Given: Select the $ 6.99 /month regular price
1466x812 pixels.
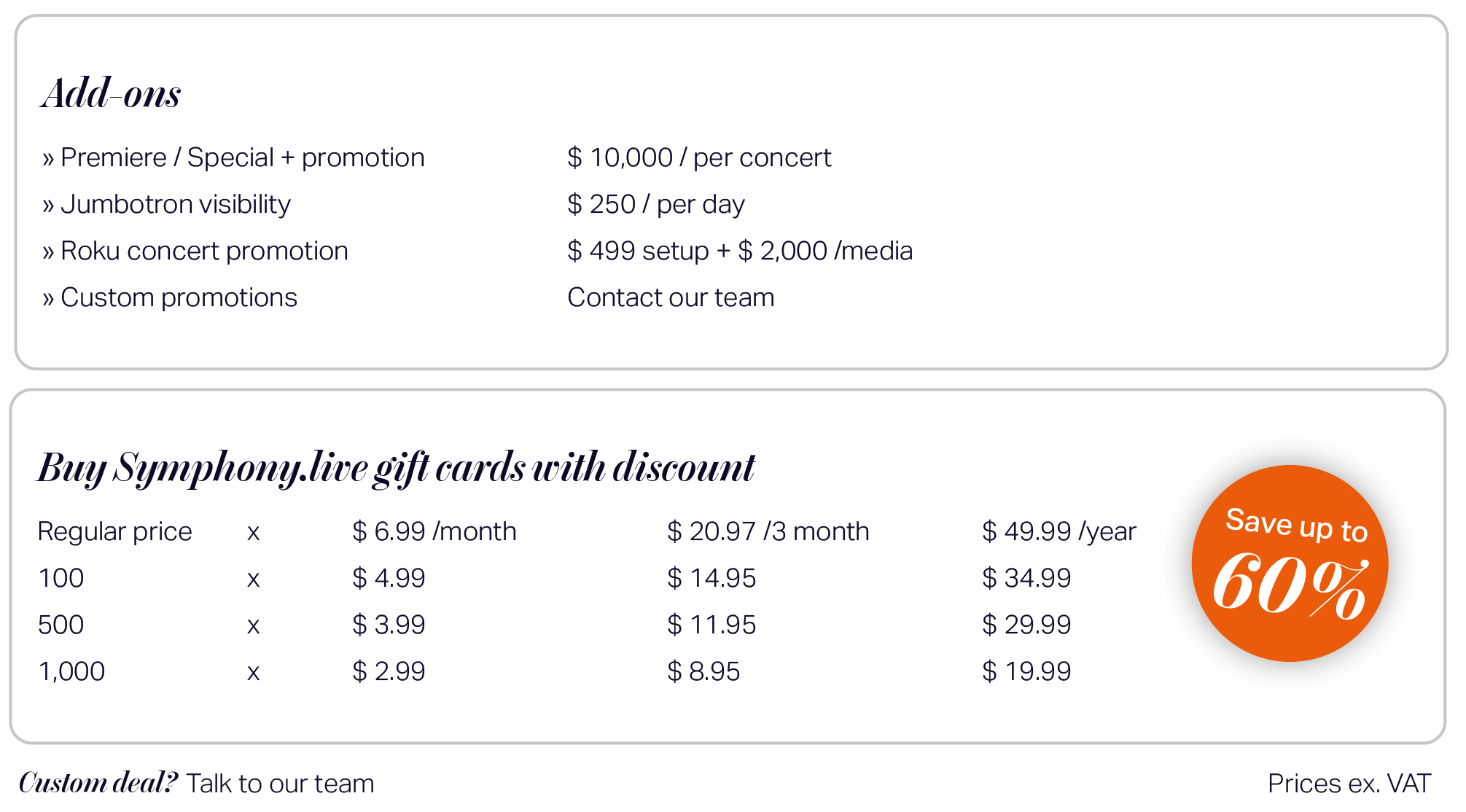Looking at the screenshot, I should coord(434,531).
